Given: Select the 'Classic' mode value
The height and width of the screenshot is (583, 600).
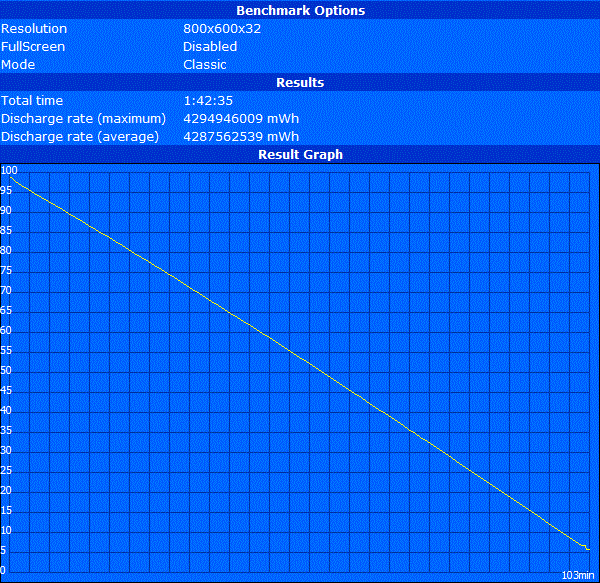Looking at the screenshot, I should click(x=205, y=65).
